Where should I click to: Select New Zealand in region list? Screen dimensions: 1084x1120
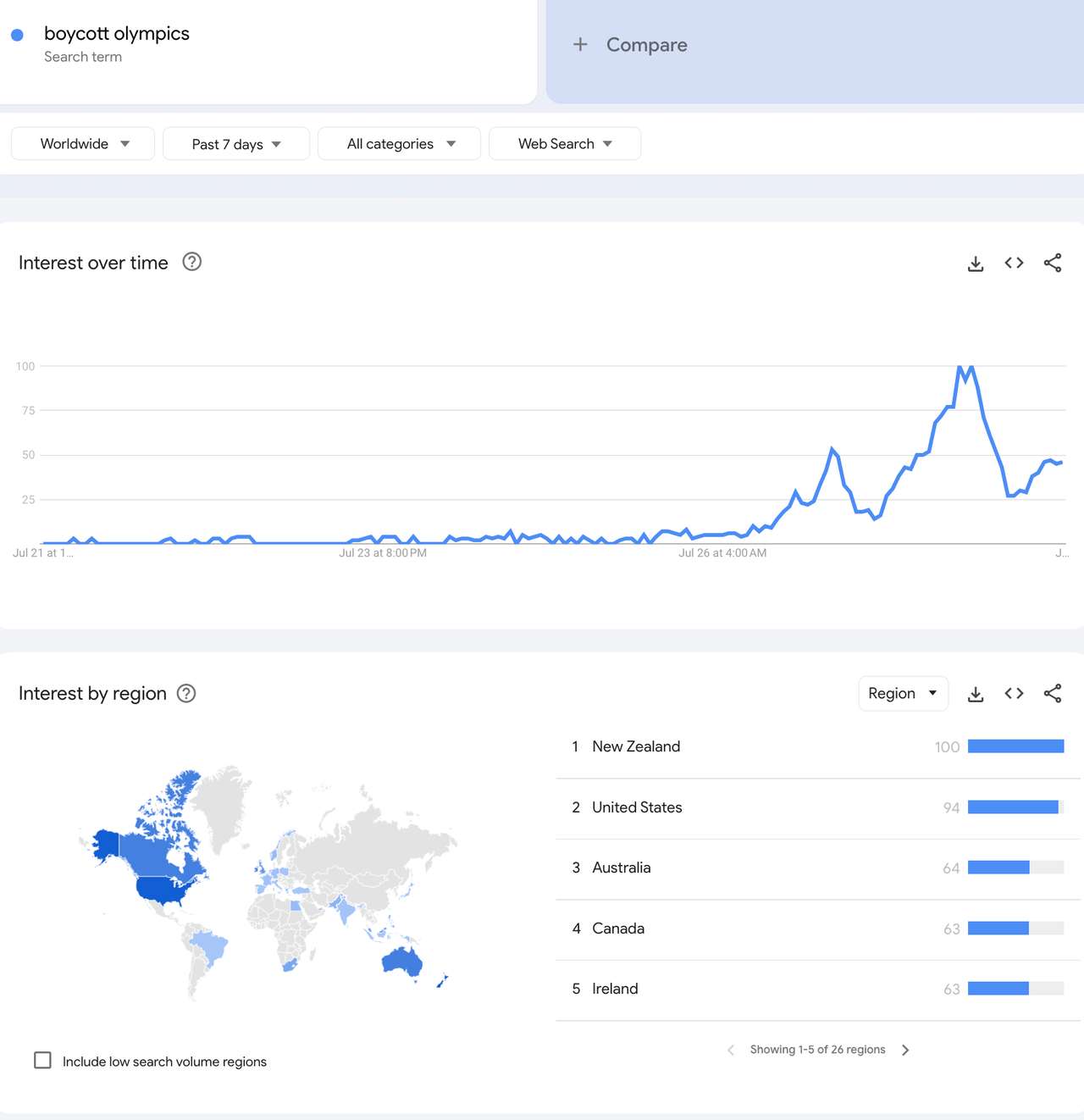[636, 746]
